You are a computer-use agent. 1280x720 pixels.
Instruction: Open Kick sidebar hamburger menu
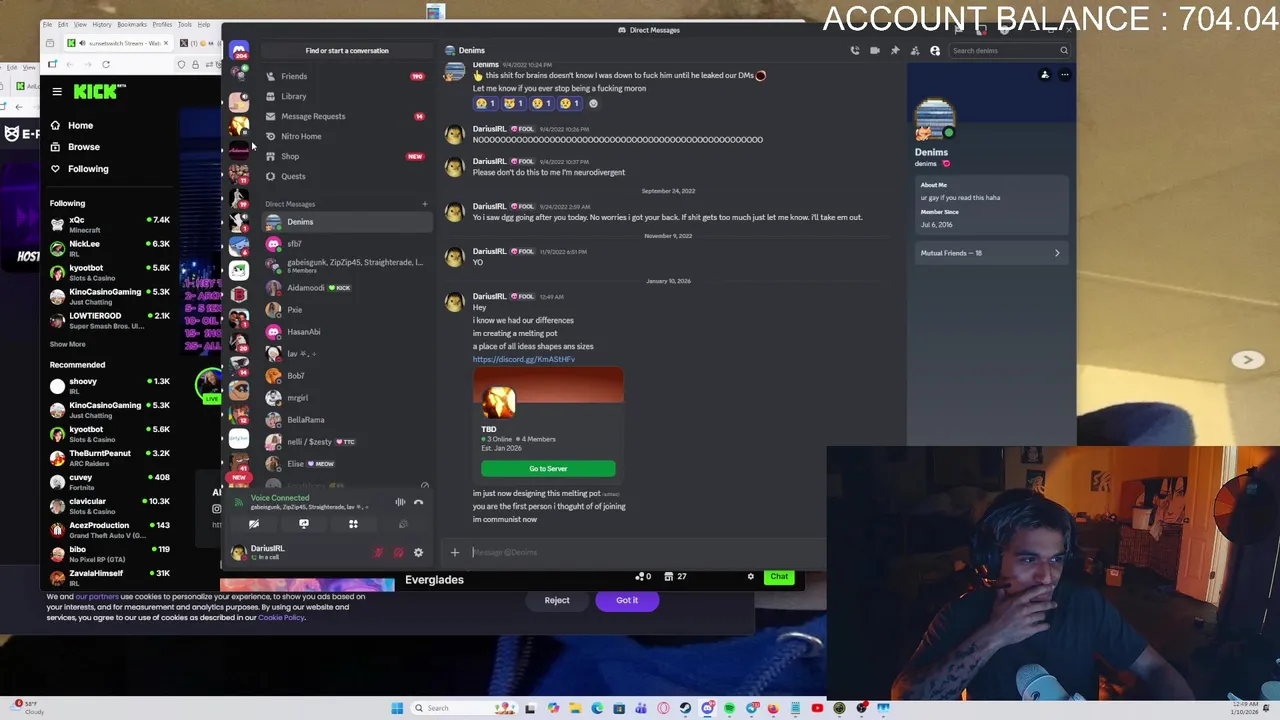coord(57,91)
